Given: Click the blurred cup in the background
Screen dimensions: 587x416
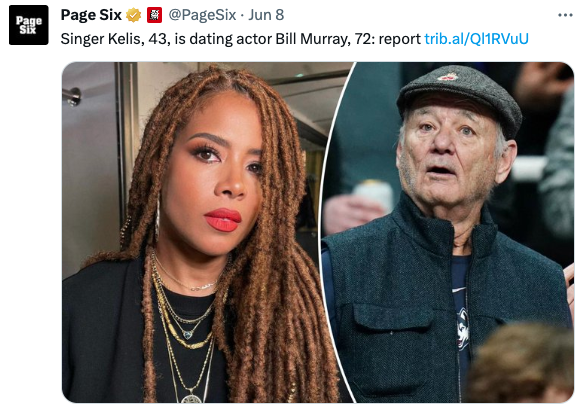Looking at the screenshot, I should 374,196.
